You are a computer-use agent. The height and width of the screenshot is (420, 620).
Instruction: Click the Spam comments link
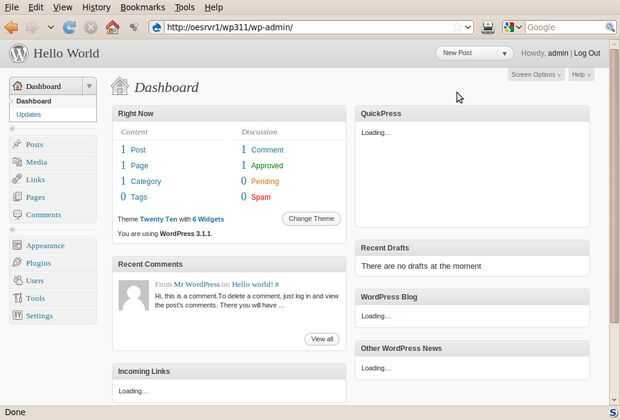point(261,197)
